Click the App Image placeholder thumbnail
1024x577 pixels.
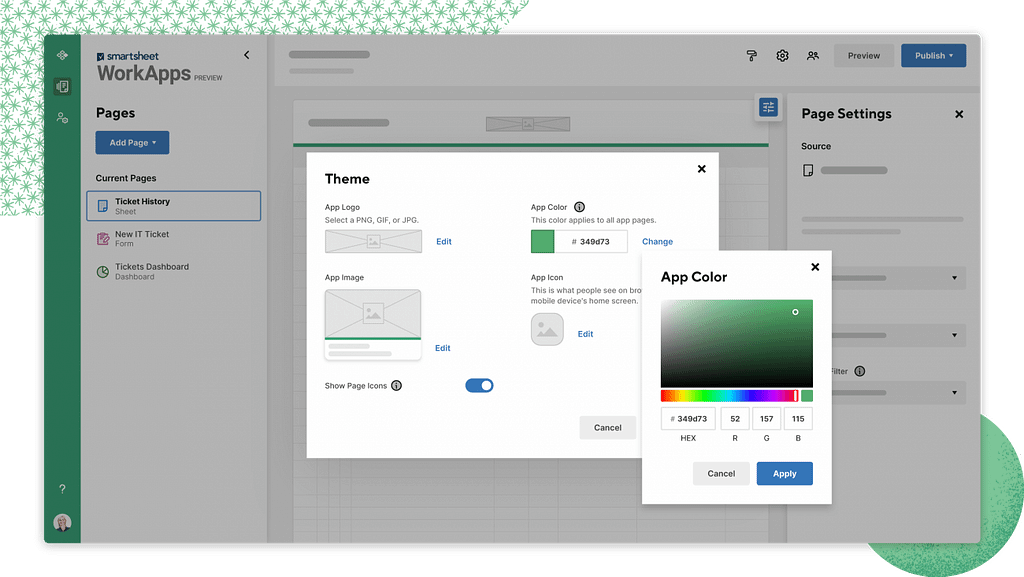tap(373, 324)
